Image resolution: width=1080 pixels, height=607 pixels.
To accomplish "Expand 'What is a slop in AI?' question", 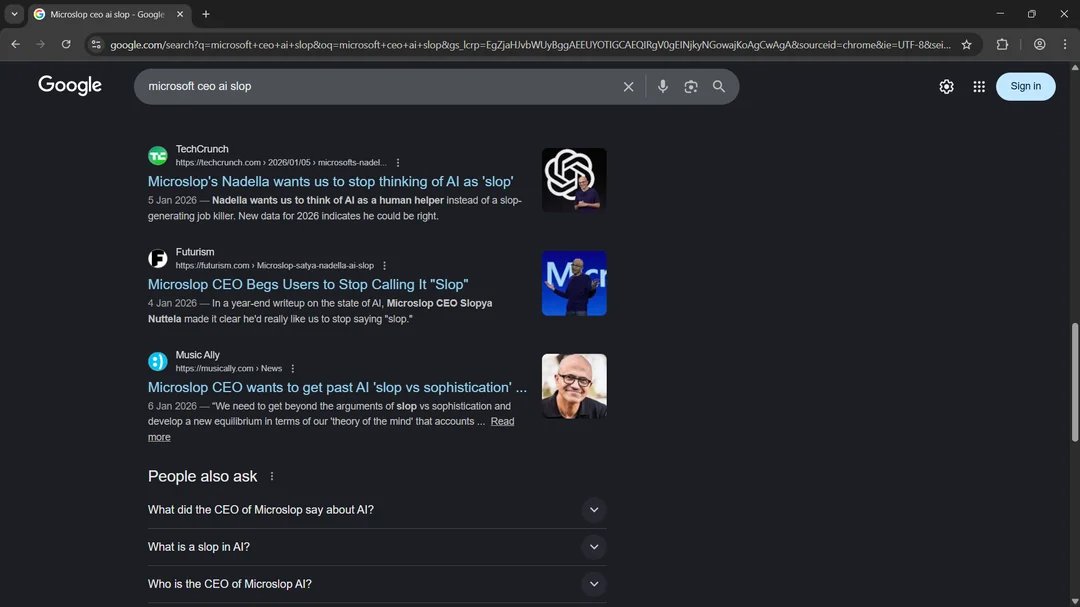I will click(x=377, y=547).
